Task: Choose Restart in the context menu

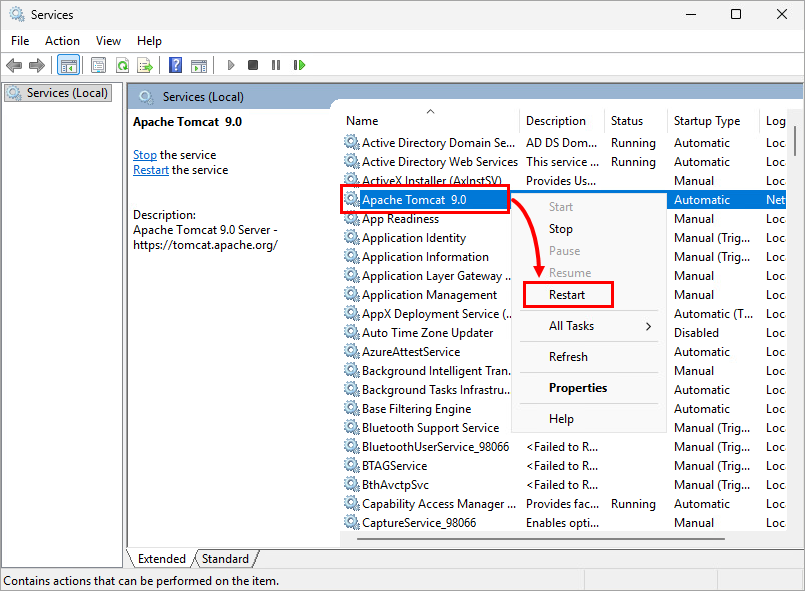Action: click(x=567, y=295)
